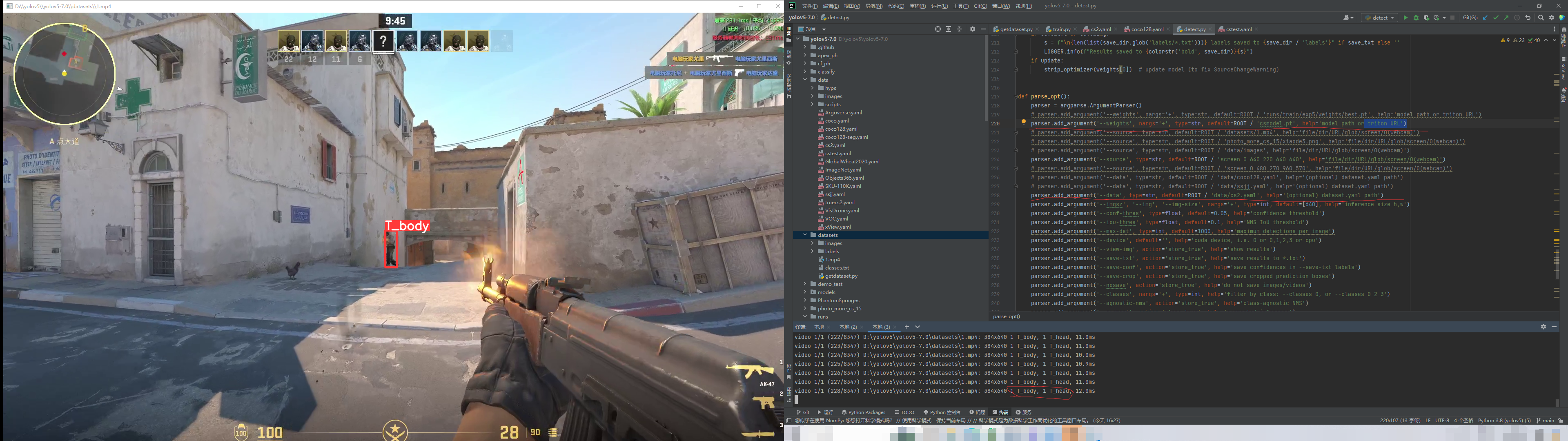Collapse the yolov5-7.0 root folder
Screen dimensions: 1568x441
point(798,39)
